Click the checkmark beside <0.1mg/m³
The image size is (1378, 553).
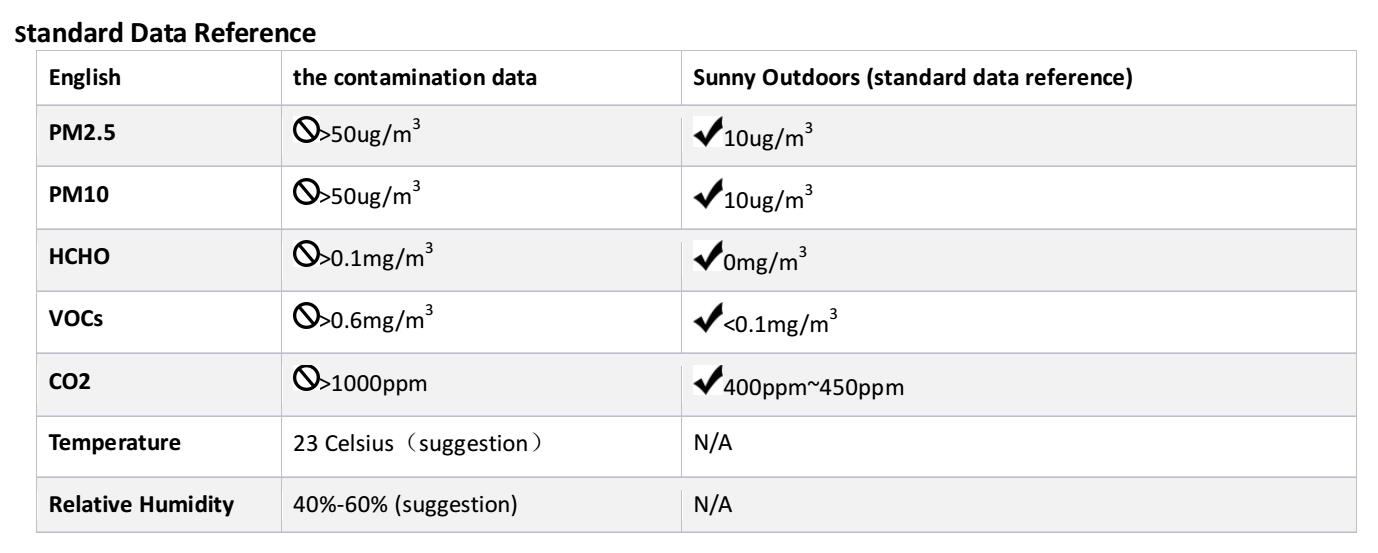(697, 324)
